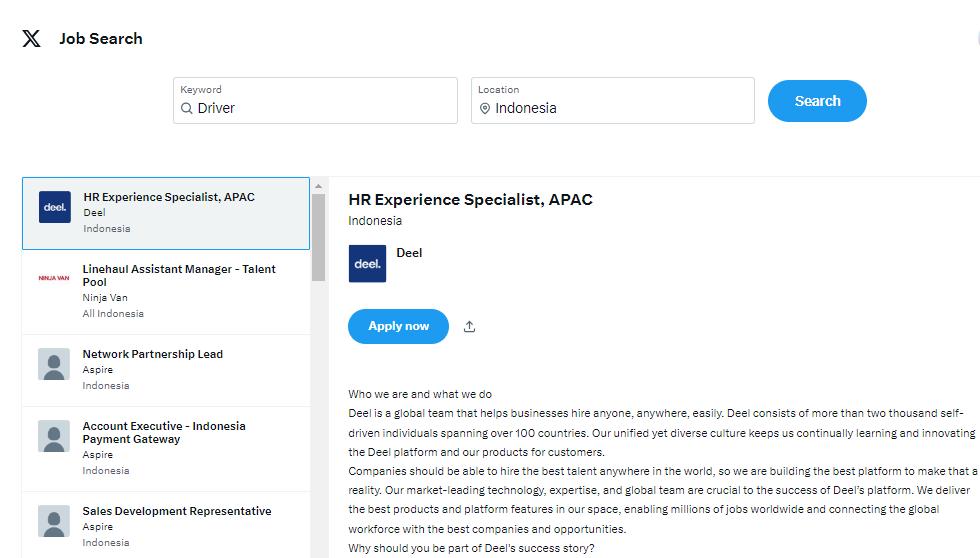Click the Ninja Van logo icon
Screen dimensions: 980x558
[54, 277]
